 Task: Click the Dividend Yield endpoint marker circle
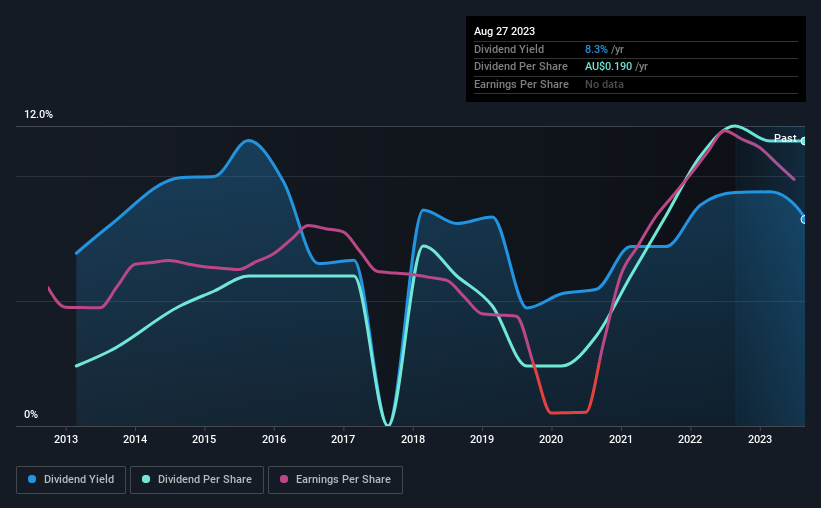pos(804,219)
